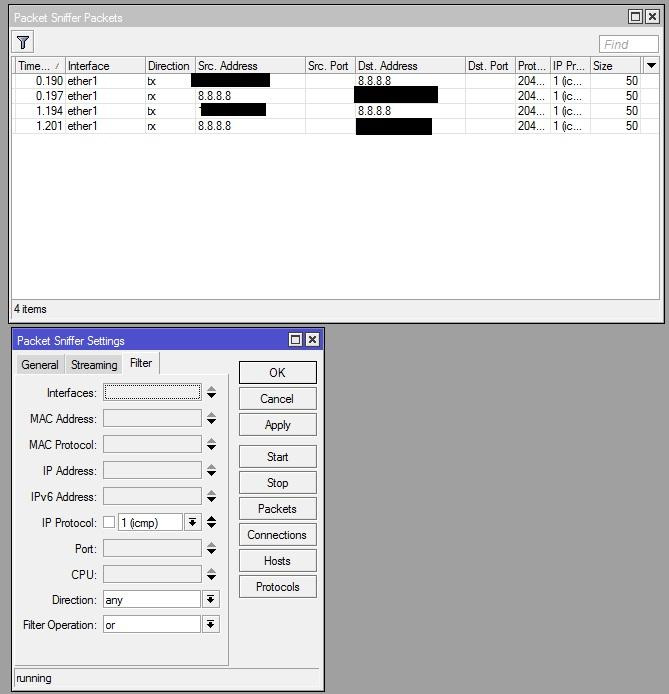This screenshot has width=669, height=694.
Task: Start the packet sniffer
Action: tap(277, 457)
